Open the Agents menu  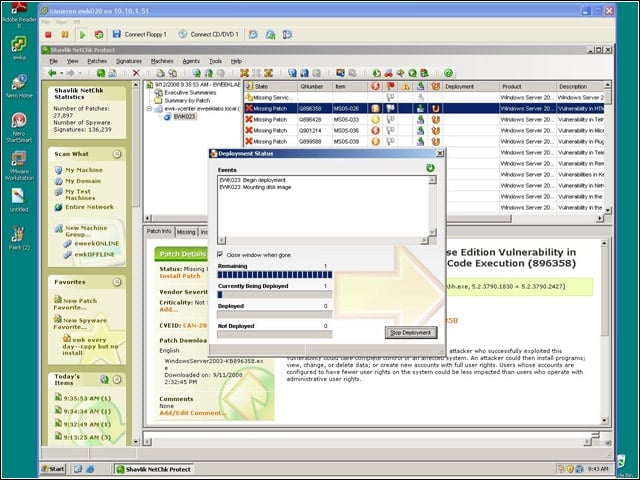pos(191,61)
